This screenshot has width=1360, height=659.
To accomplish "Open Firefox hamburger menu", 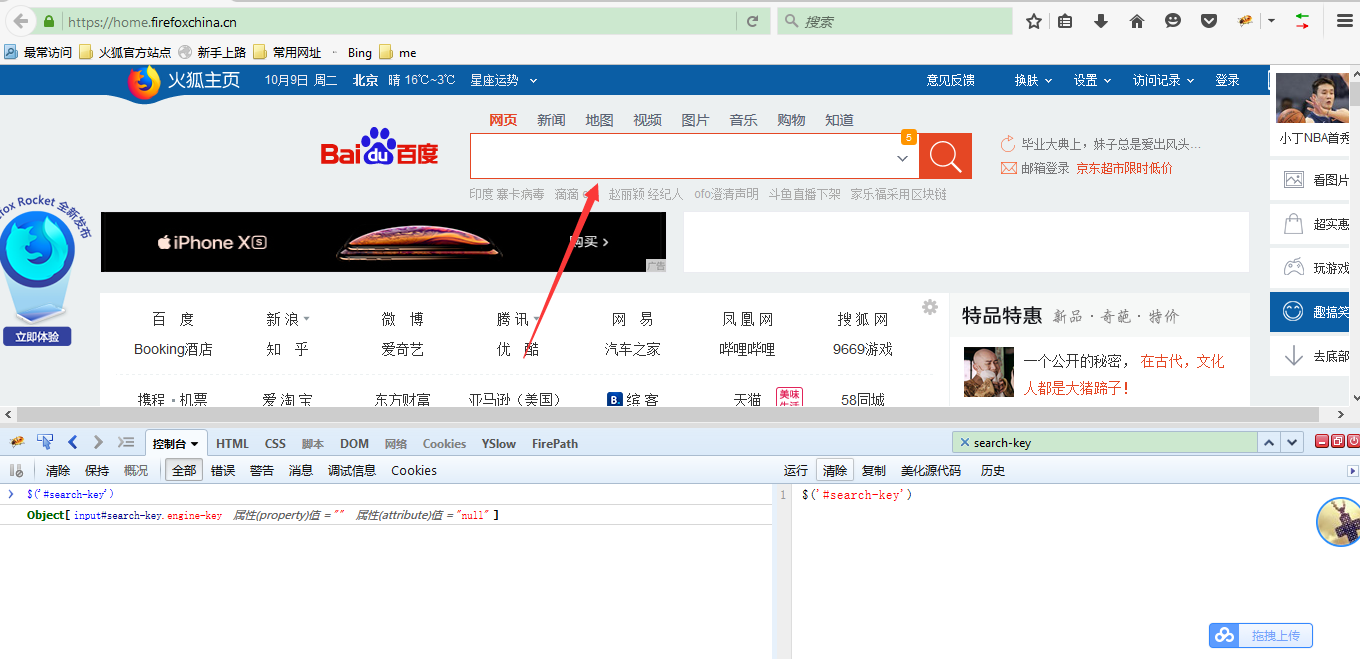I will [1344, 21].
